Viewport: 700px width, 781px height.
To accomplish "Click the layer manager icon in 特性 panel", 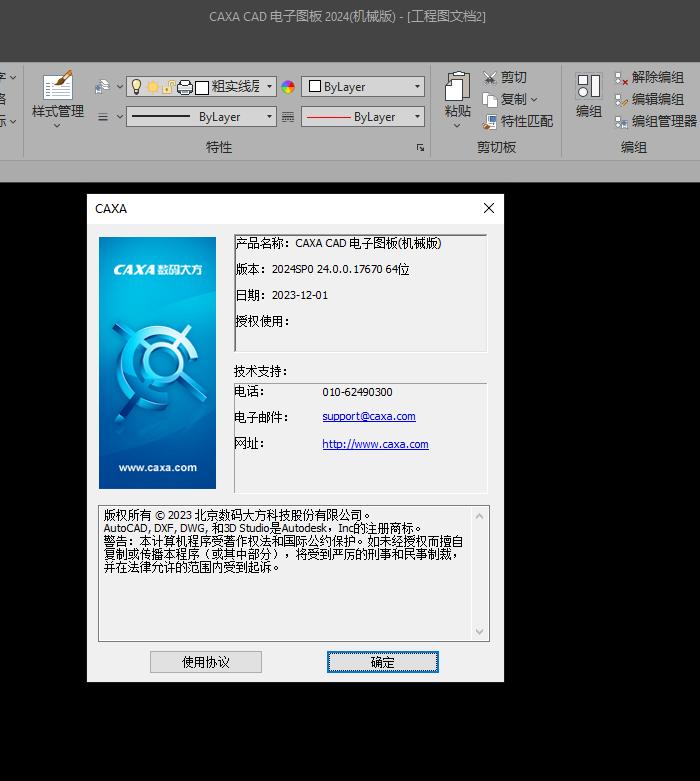I will (102, 87).
